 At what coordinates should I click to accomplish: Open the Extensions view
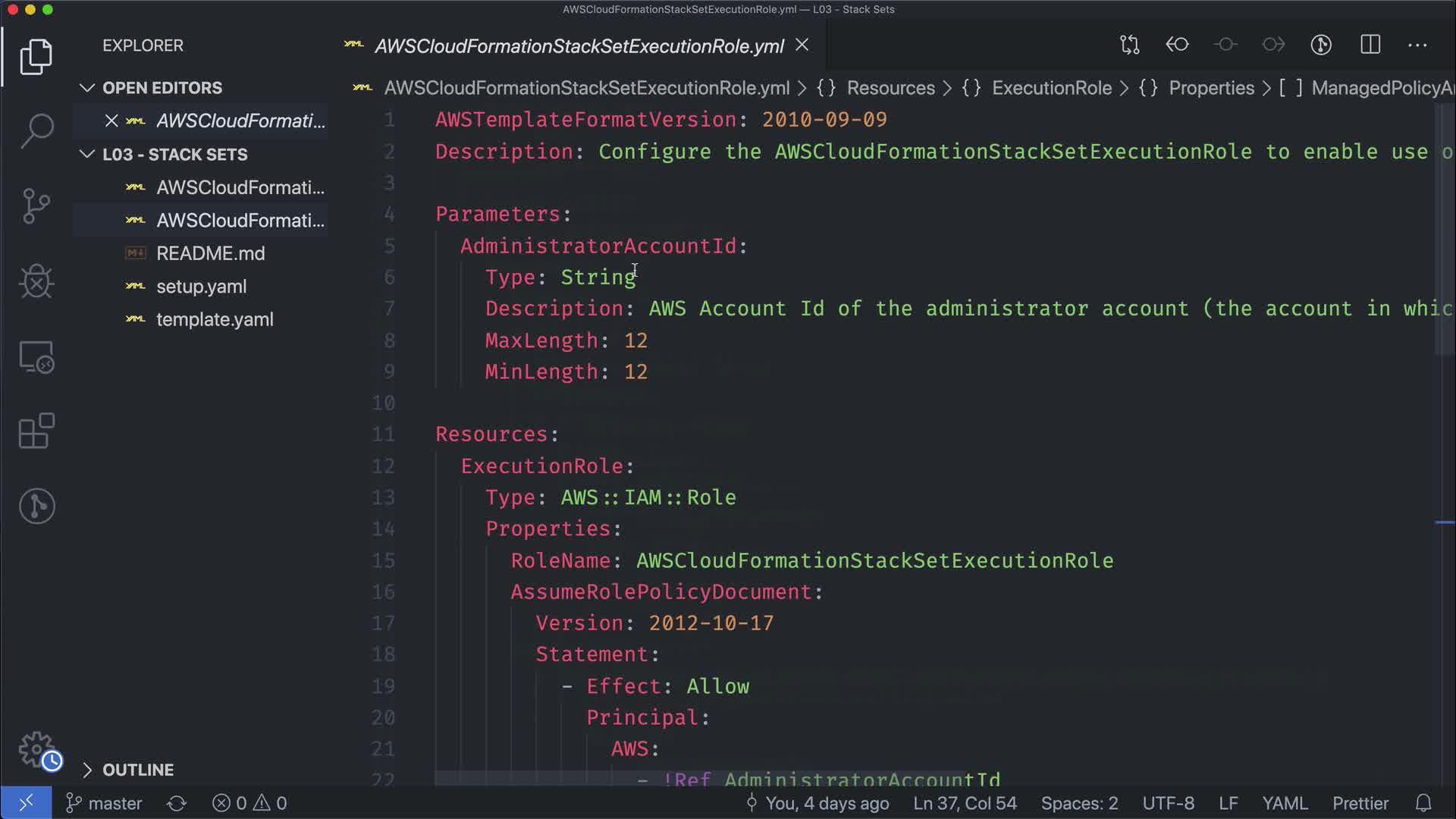(36, 431)
